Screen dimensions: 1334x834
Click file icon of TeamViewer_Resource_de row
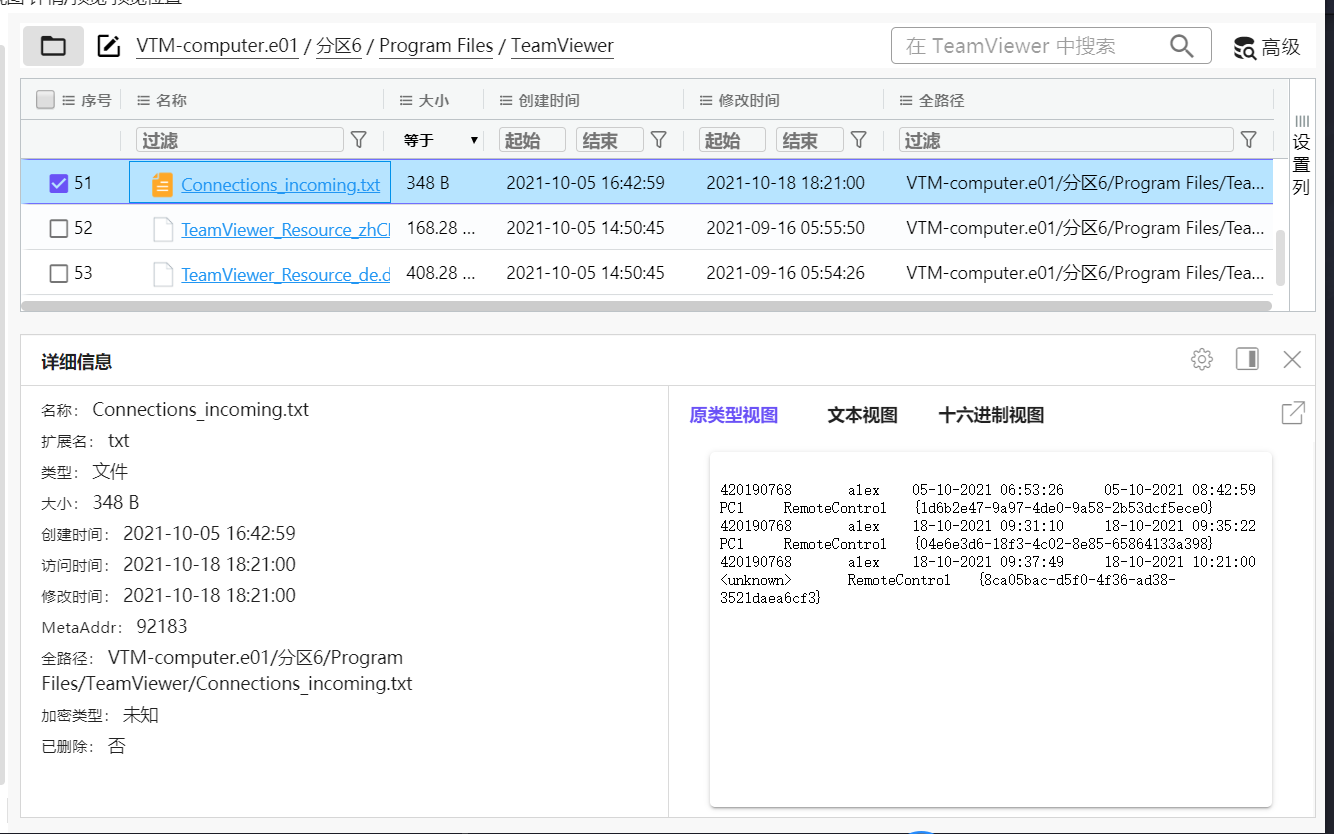tap(162, 274)
